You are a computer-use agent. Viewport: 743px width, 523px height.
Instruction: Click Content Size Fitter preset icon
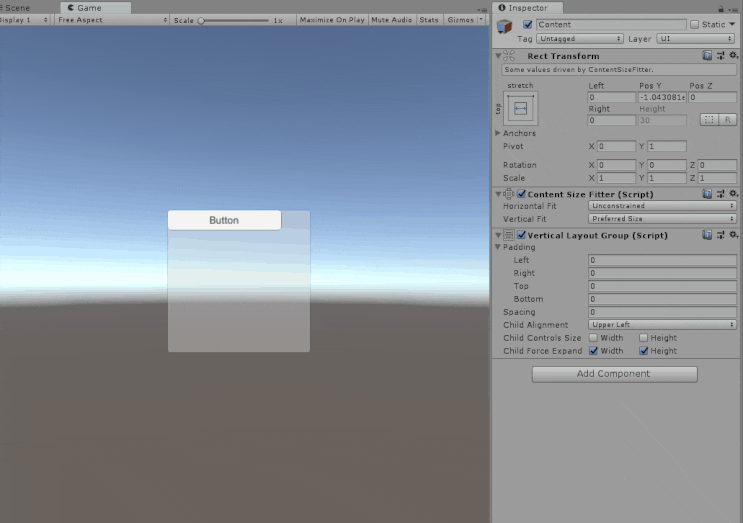[720, 194]
